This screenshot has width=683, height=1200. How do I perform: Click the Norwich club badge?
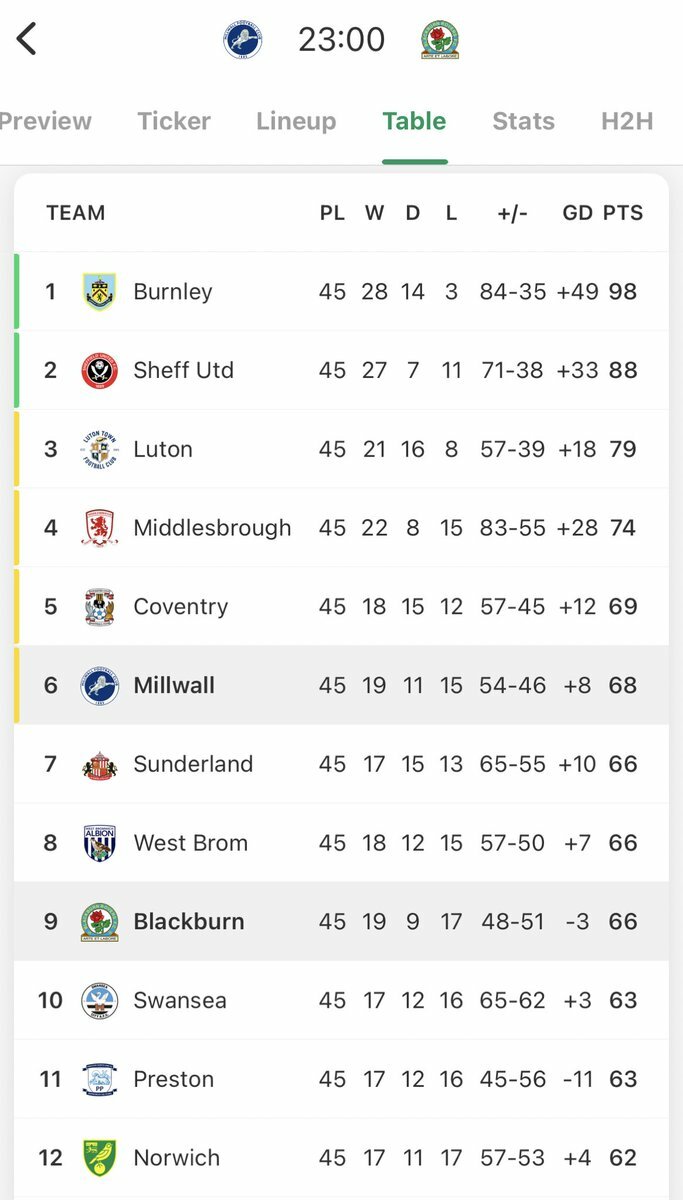point(100,1158)
